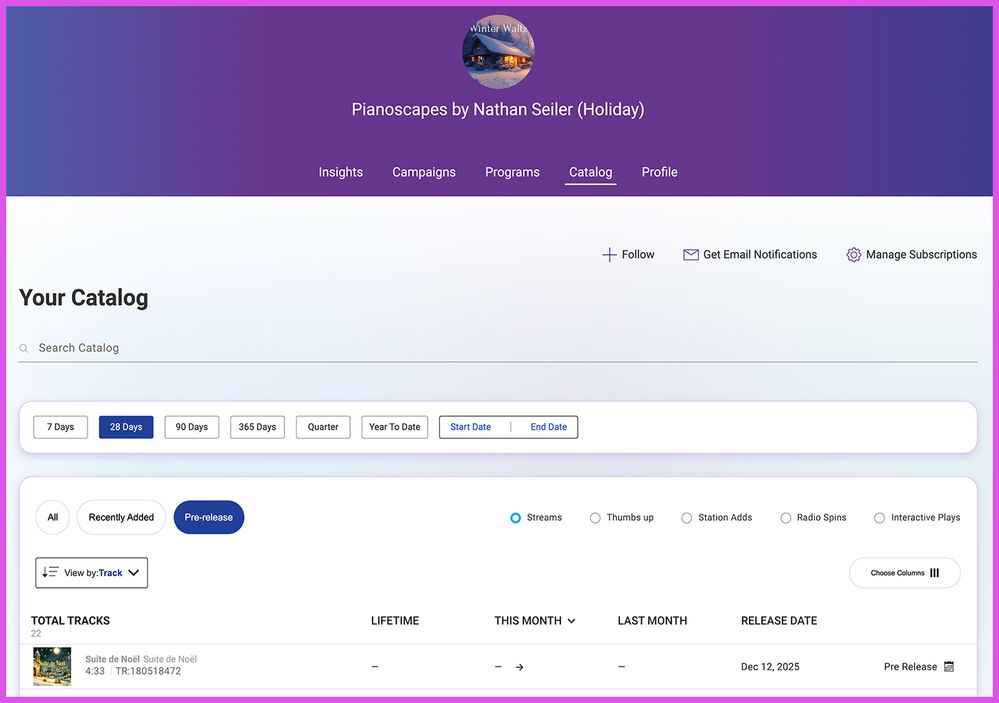Select the Streams radio button
This screenshot has height=703, width=999.
[x=515, y=518]
